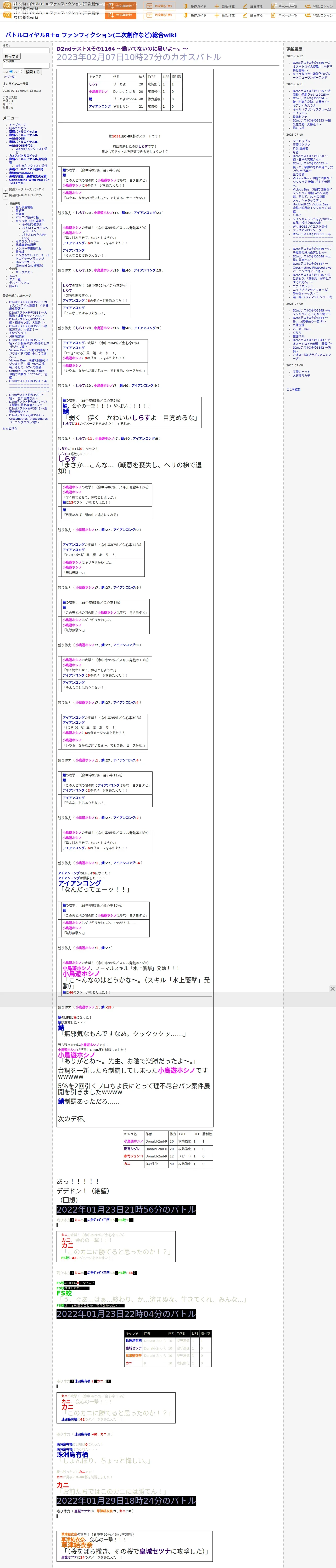This screenshot has height=1568, width=336.
Task: Open 九蓮宝燈 in 更新履歴
Action: click(298, 325)
